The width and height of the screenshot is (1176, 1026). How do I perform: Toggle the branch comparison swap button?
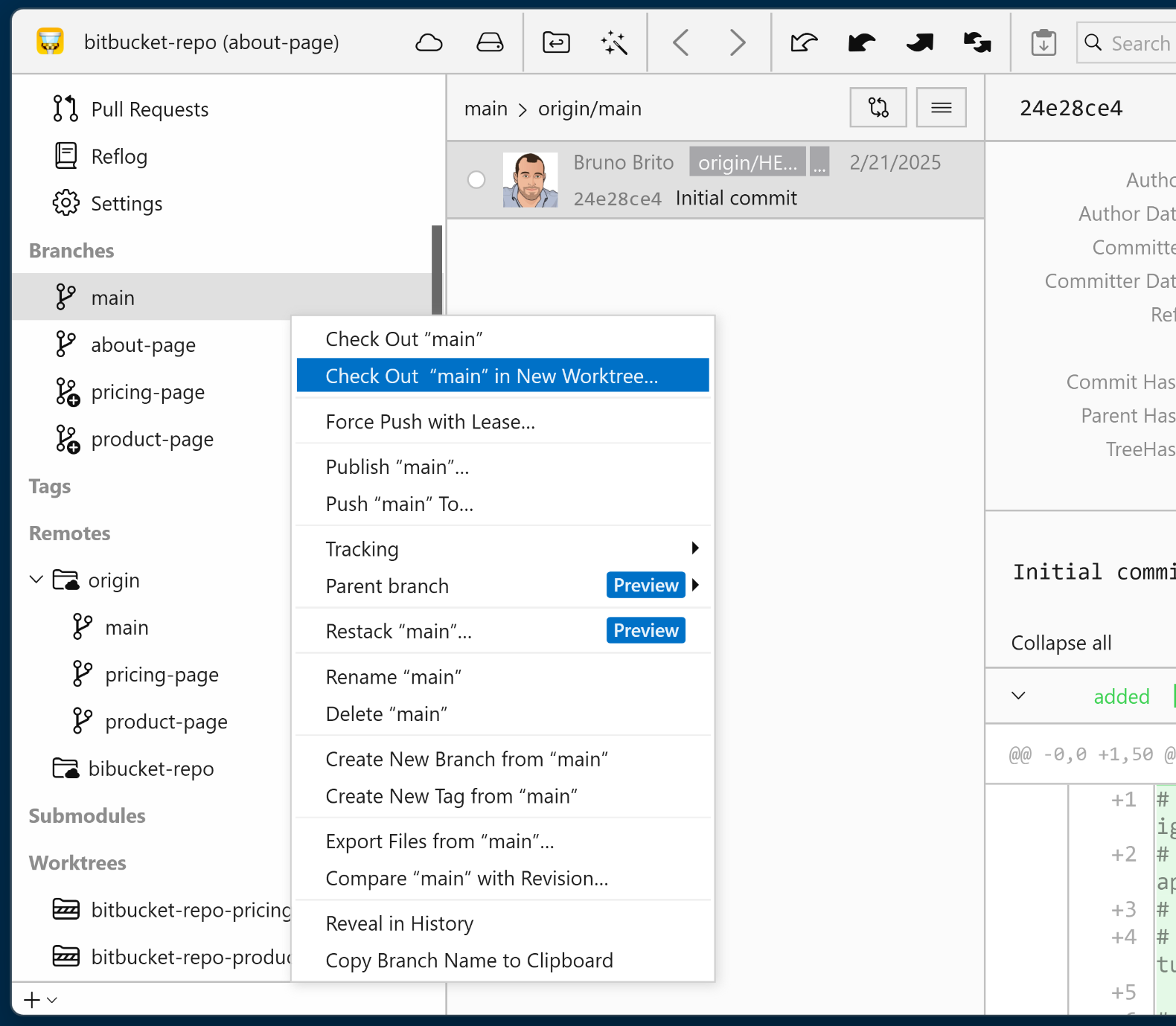tap(878, 108)
